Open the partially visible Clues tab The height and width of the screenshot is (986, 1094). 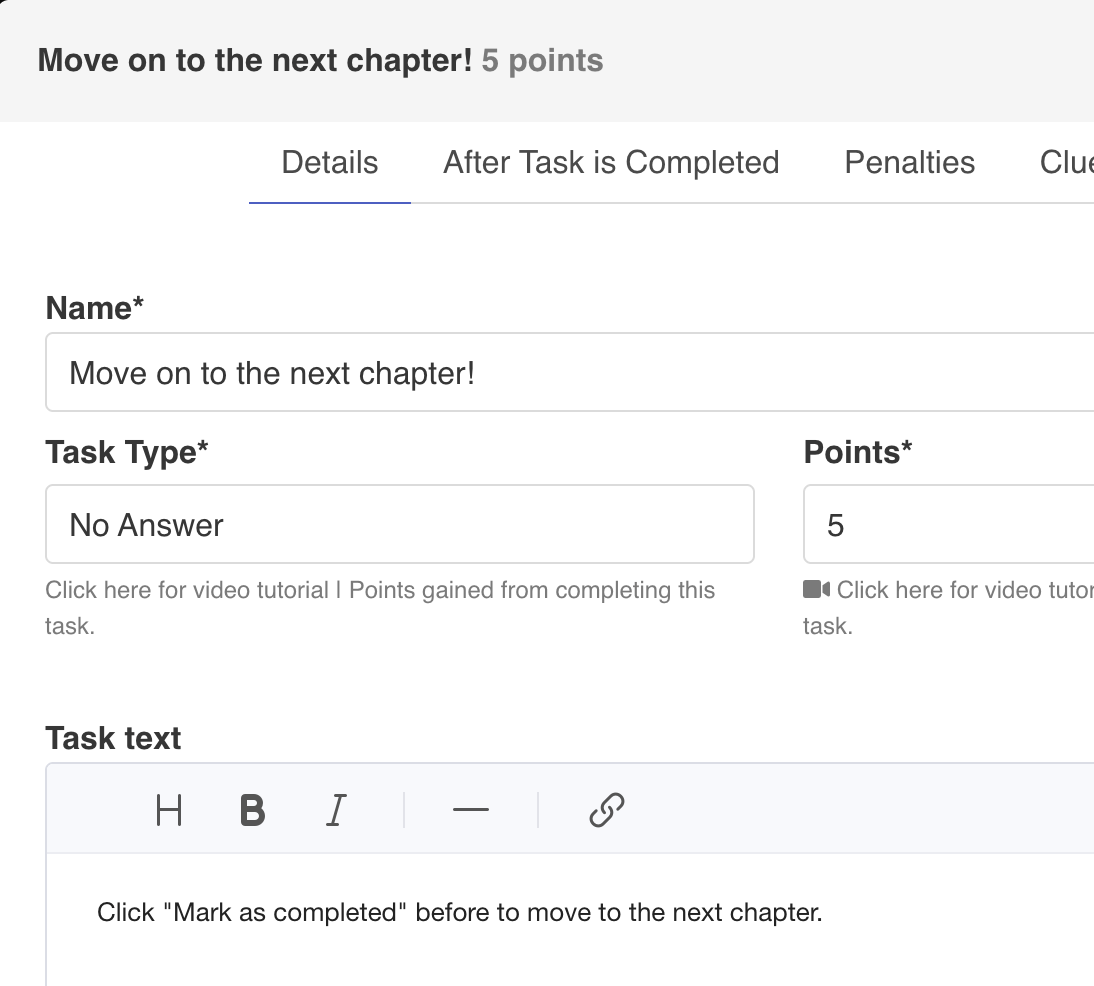(1066, 163)
